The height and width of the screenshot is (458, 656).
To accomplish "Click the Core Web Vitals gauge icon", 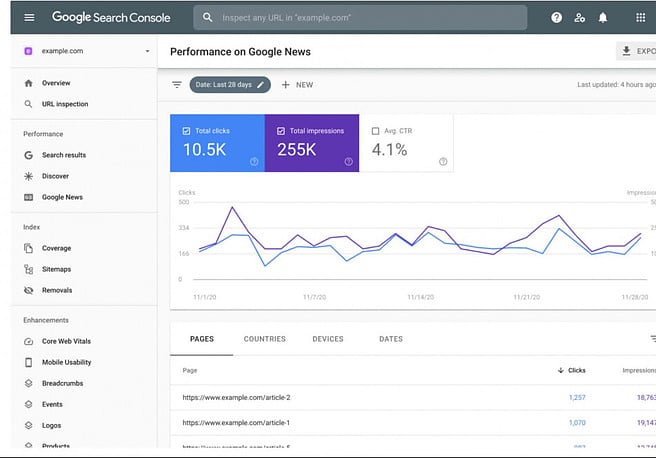I will tap(28, 341).
